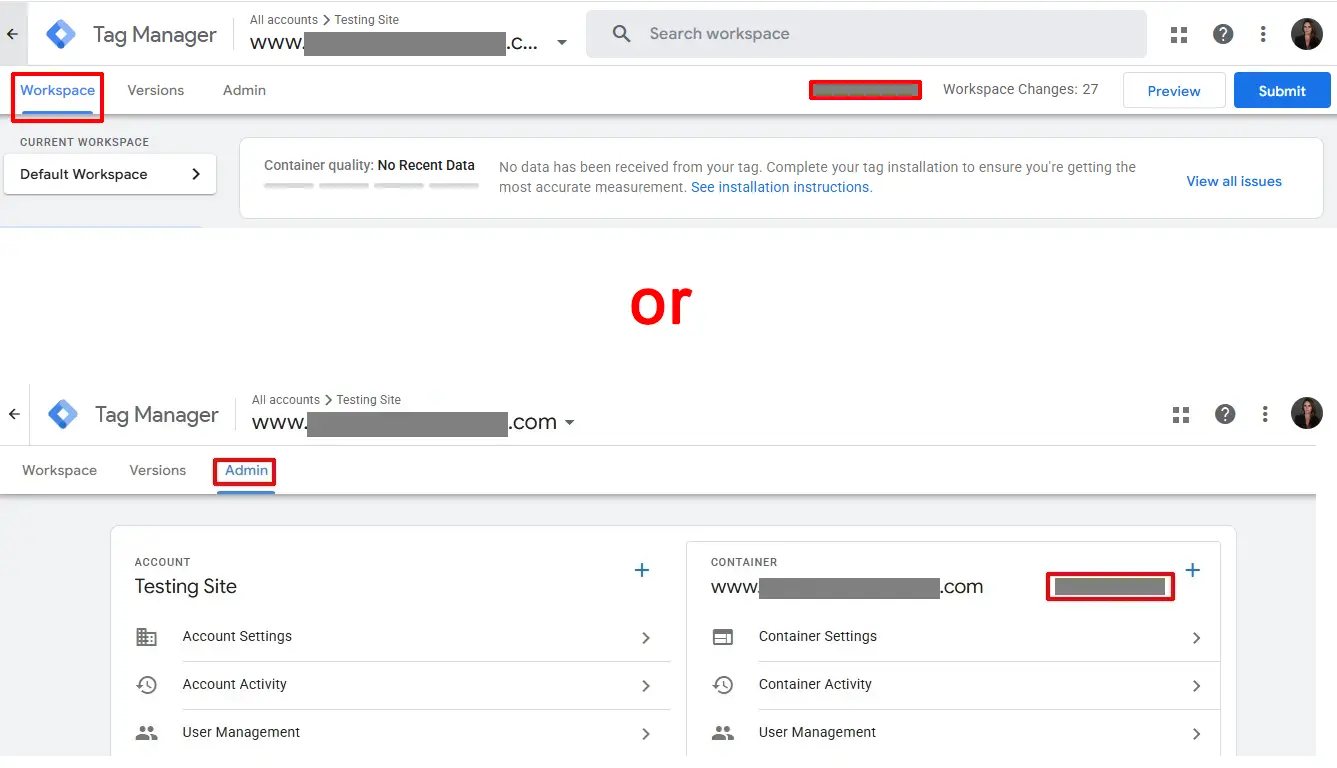Click the people icon for container User Management

(723, 733)
